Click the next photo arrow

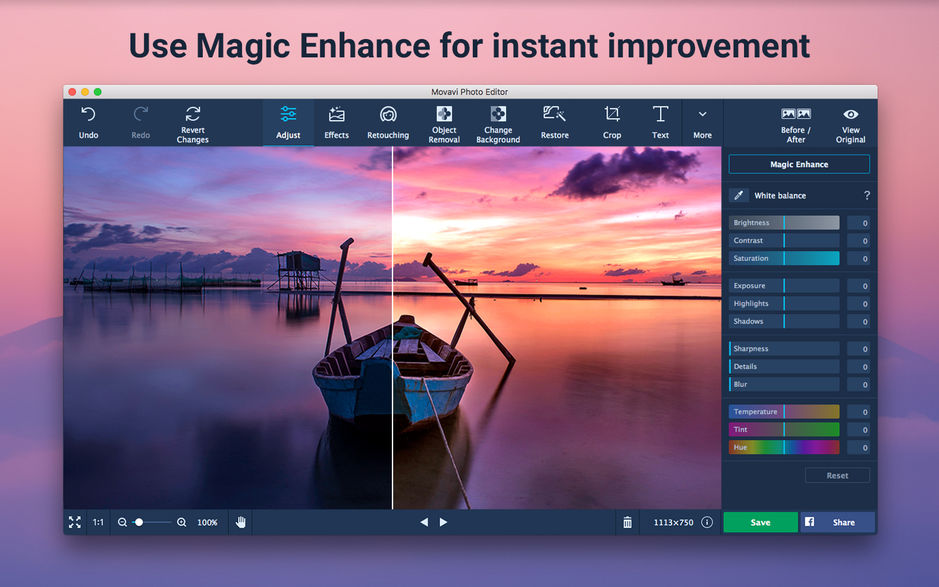point(443,522)
